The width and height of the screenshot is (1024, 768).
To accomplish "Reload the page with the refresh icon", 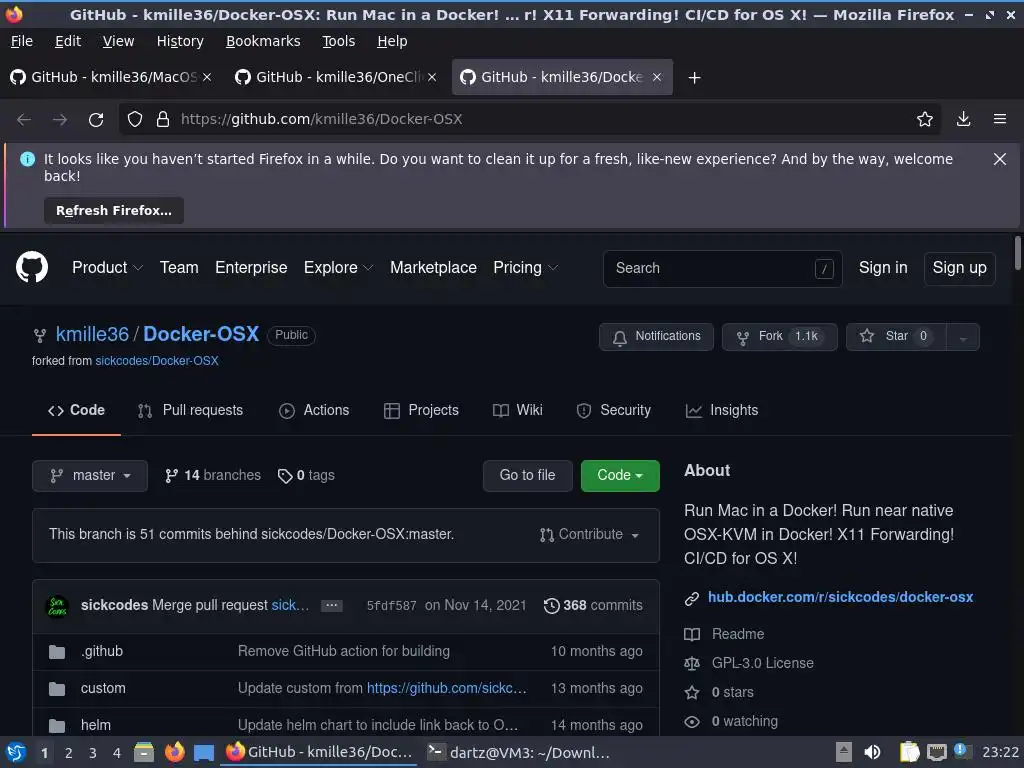I will point(96,120).
